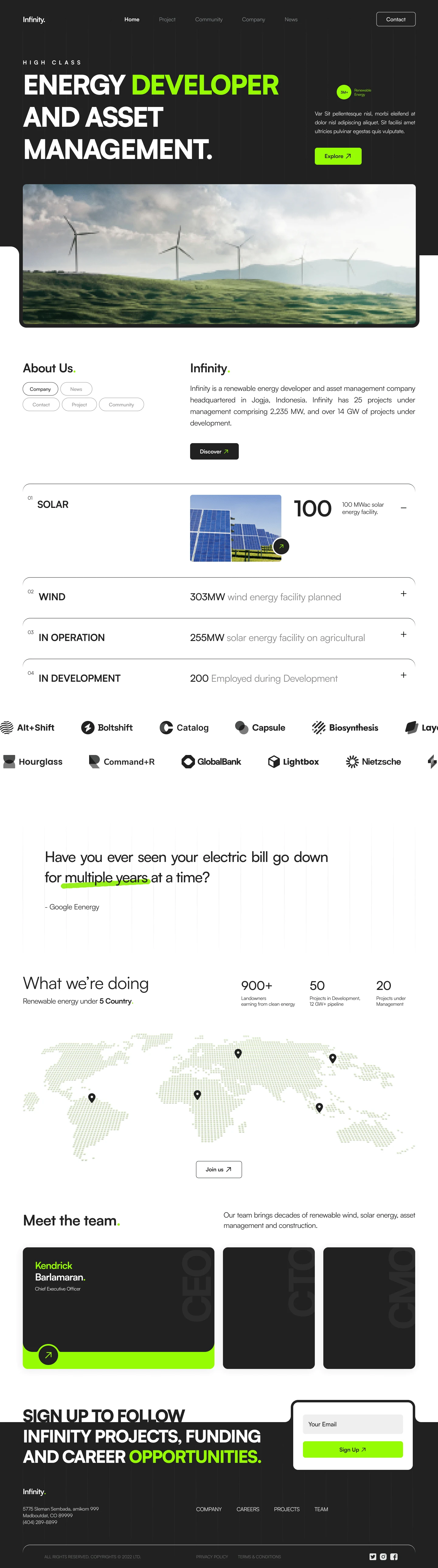Expand the WIND accordion row

403,594
